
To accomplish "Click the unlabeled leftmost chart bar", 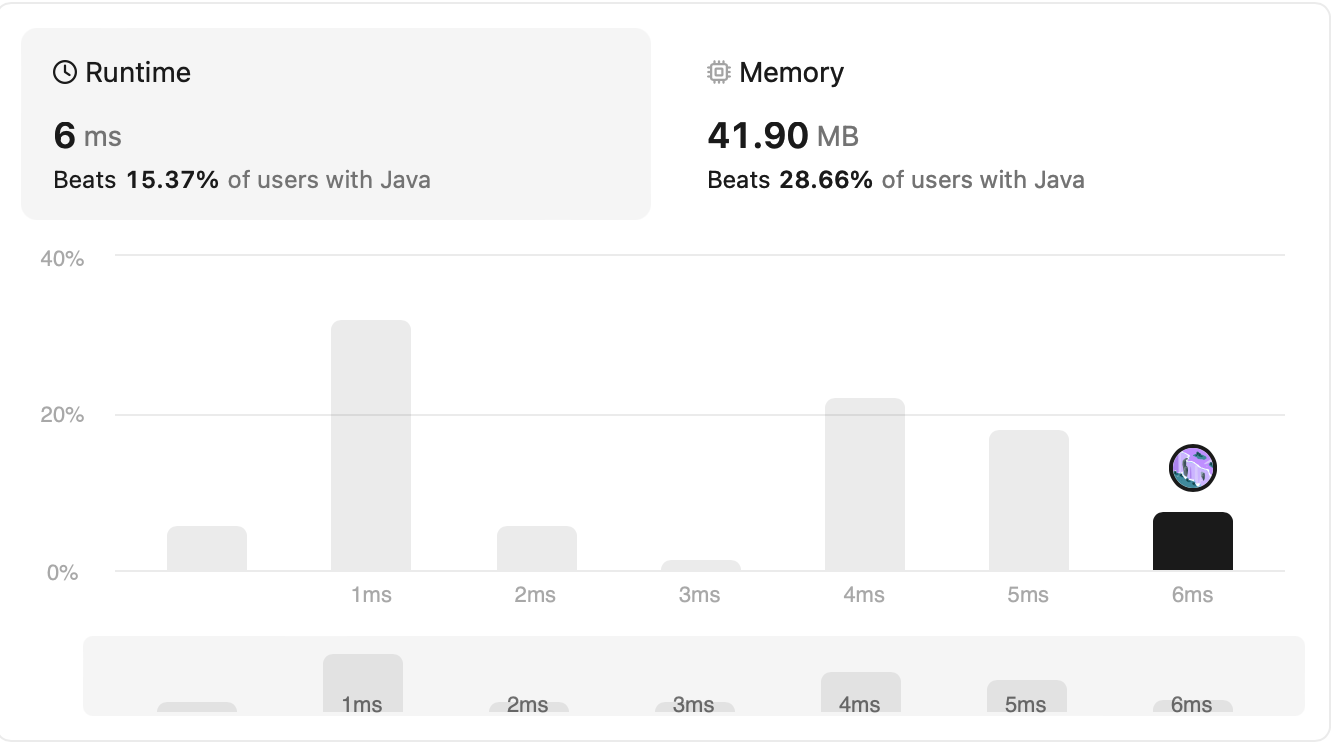I will pyautogui.click(x=207, y=548).
